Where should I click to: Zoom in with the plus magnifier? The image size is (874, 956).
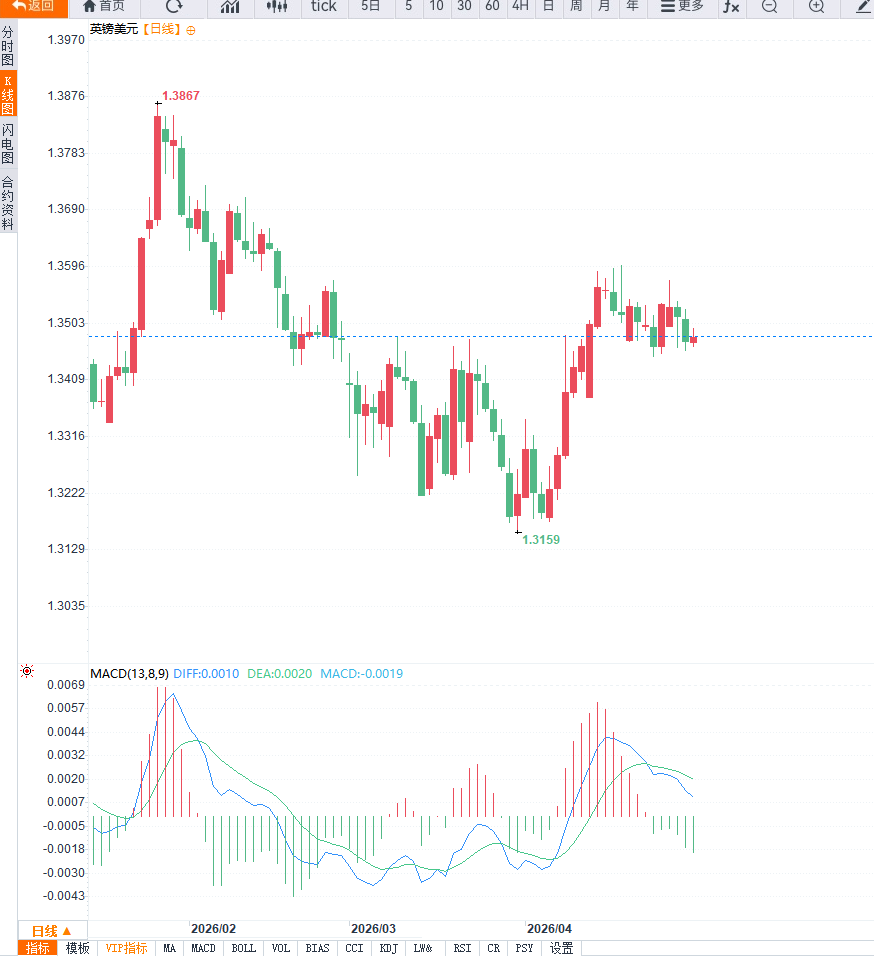coord(816,7)
